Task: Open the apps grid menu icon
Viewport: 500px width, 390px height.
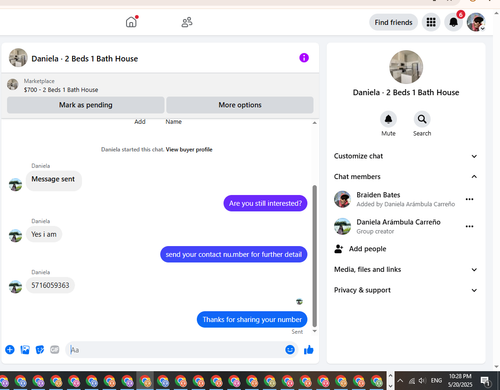Action: (x=431, y=22)
